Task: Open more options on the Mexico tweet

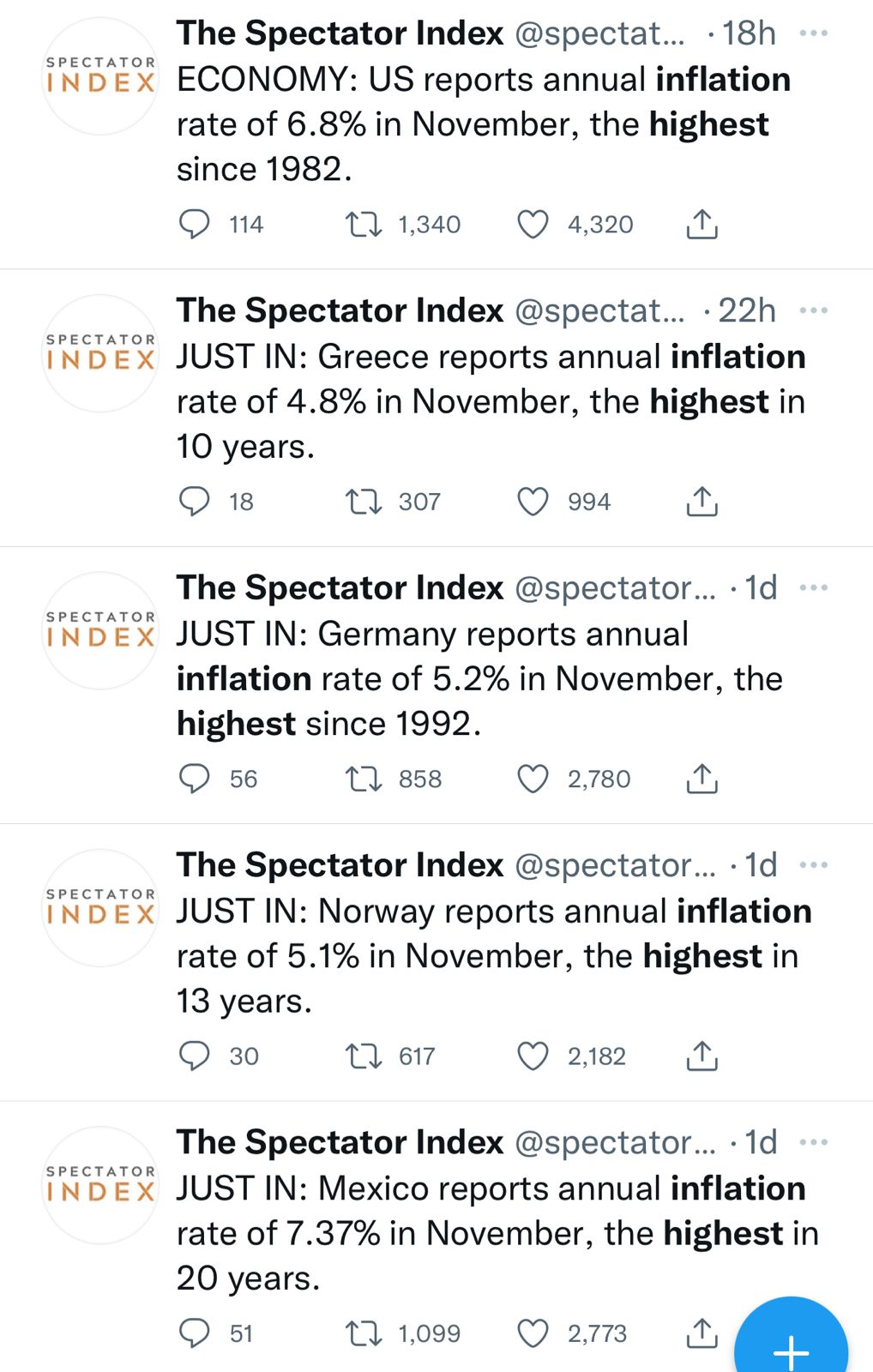Action: [813, 1142]
